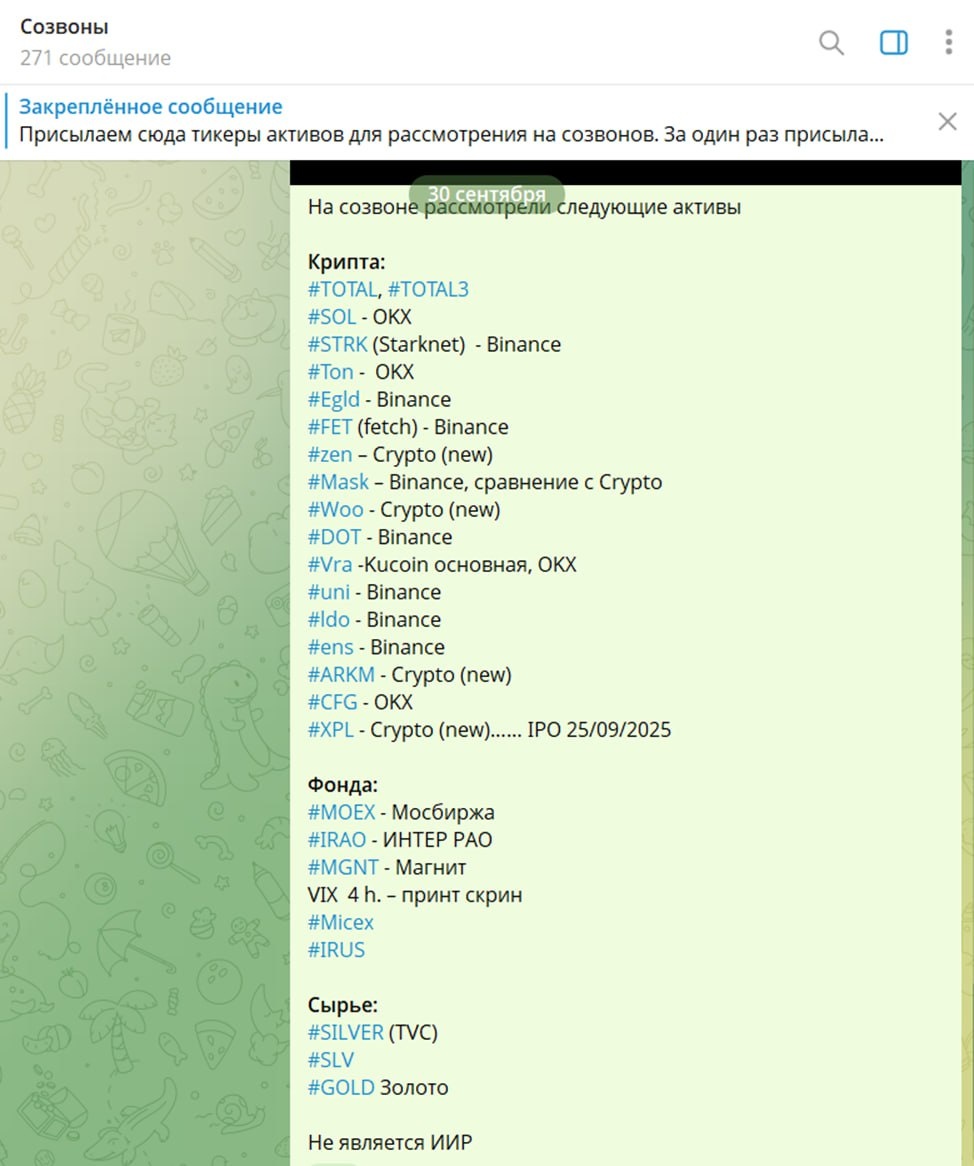
Task: Click text ИНТЕР РАО
Action: click(437, 840)
